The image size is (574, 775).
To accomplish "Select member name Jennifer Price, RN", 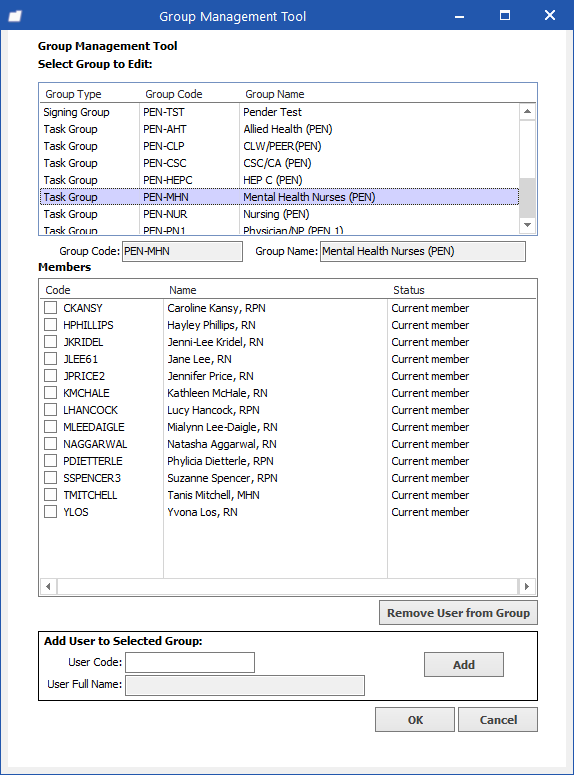I will pos(210,376).
